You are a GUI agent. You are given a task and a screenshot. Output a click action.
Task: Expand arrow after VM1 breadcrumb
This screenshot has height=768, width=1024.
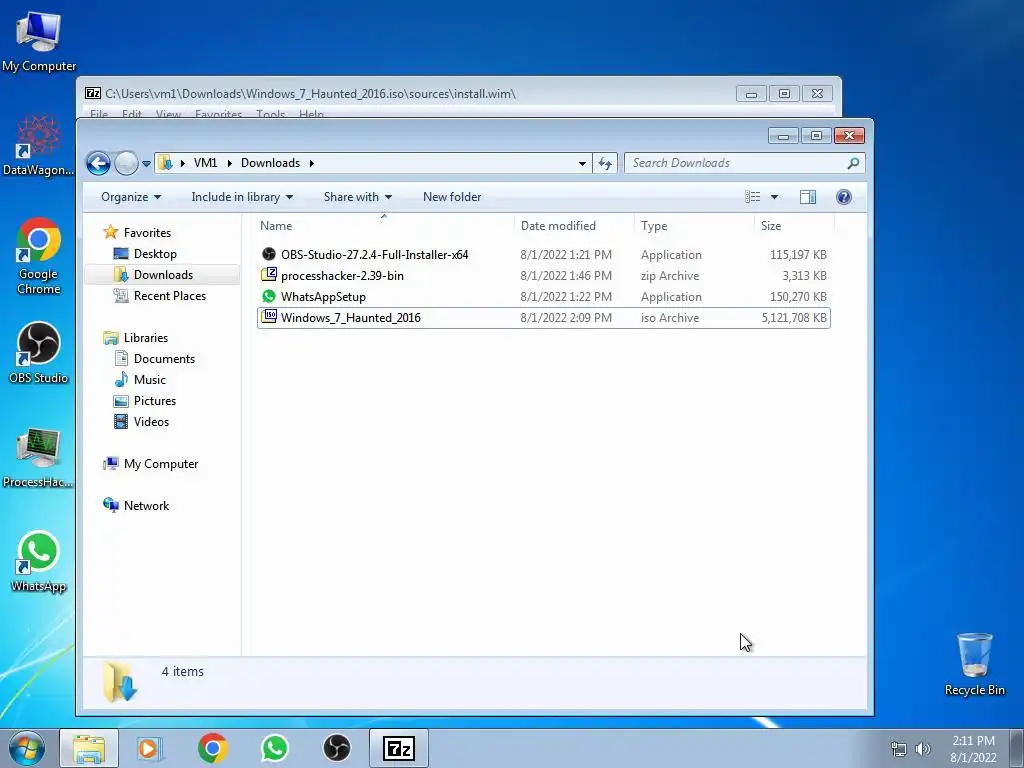[229, 163]
